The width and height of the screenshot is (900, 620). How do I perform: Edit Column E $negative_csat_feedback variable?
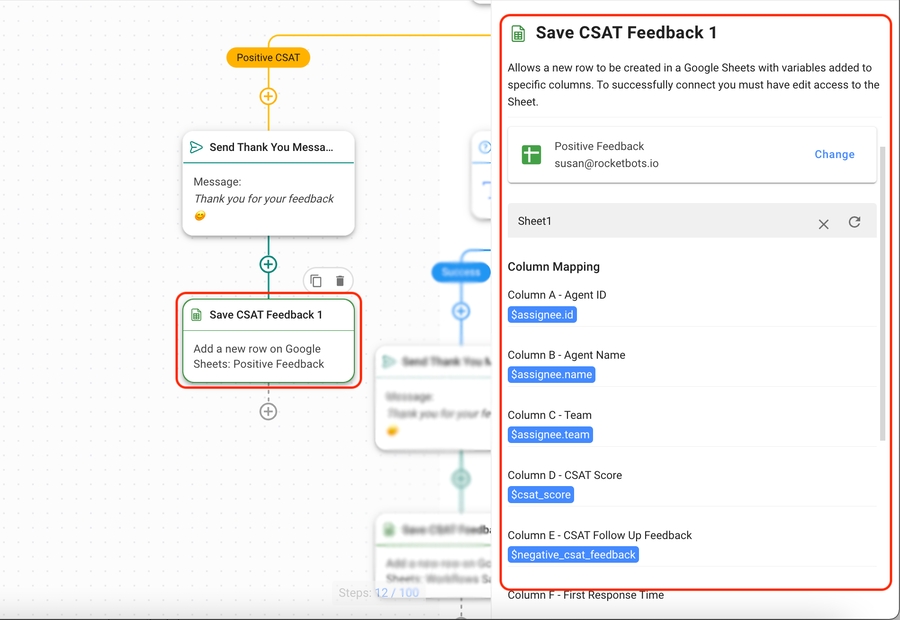point(573,555)
